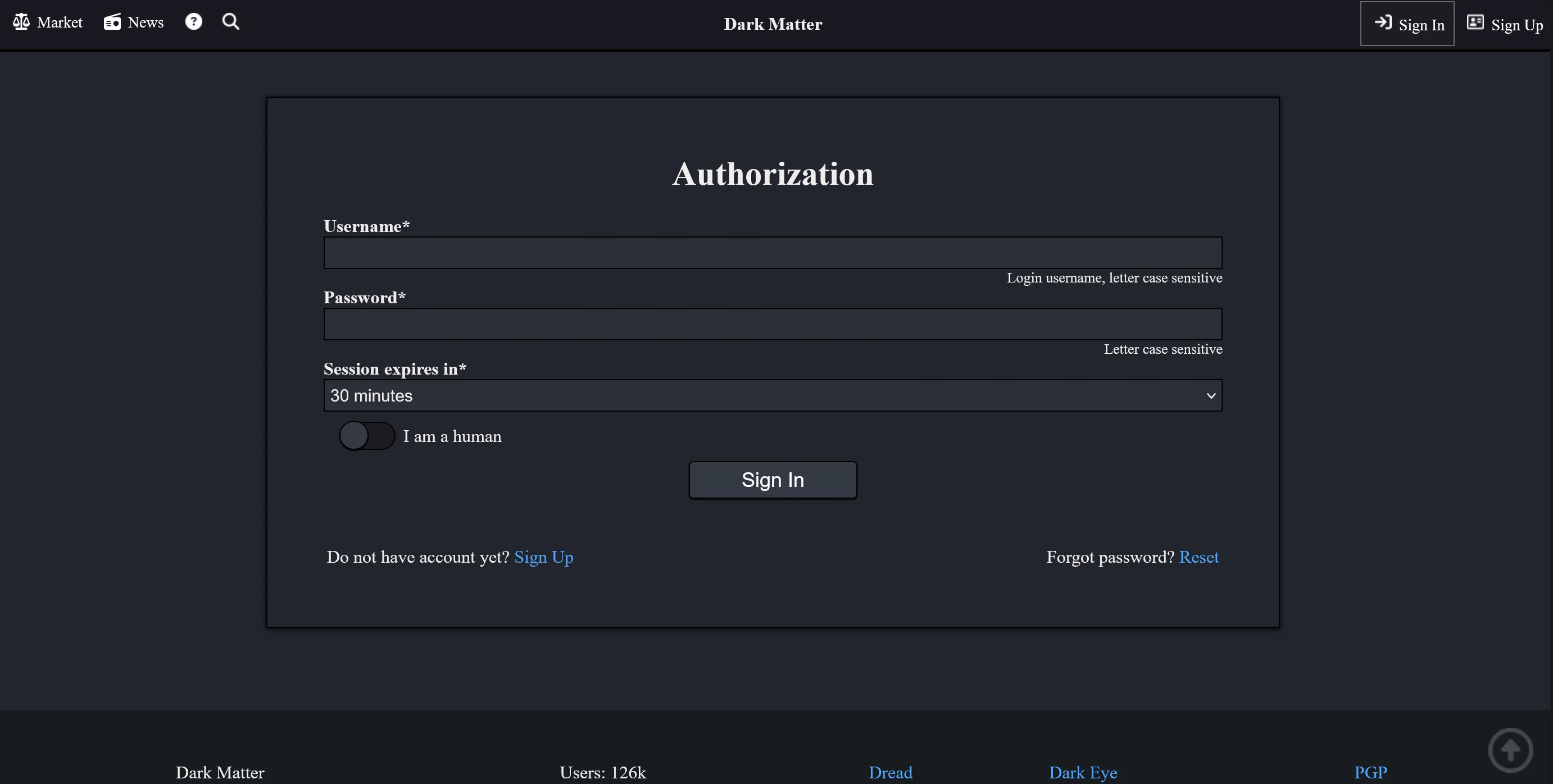Click the Sign Up card icon top right

pyautogui.click(x=1477, y=22)
